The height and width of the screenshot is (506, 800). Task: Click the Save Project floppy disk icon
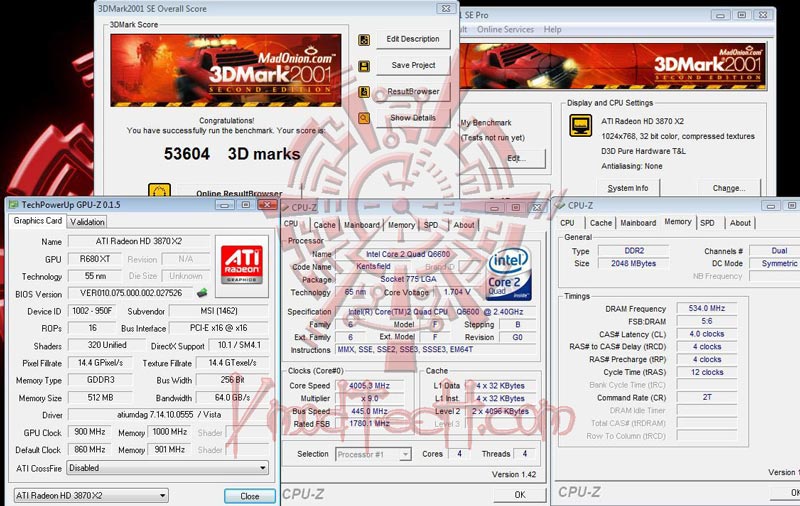364,66
